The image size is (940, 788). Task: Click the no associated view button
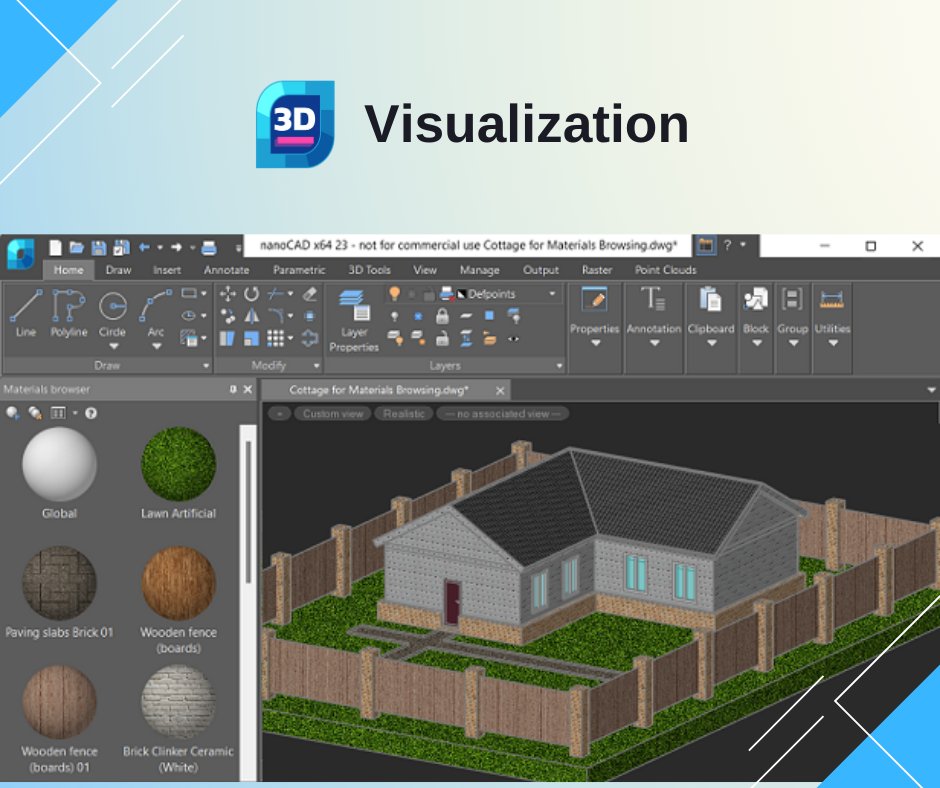(x=502, y=414)
